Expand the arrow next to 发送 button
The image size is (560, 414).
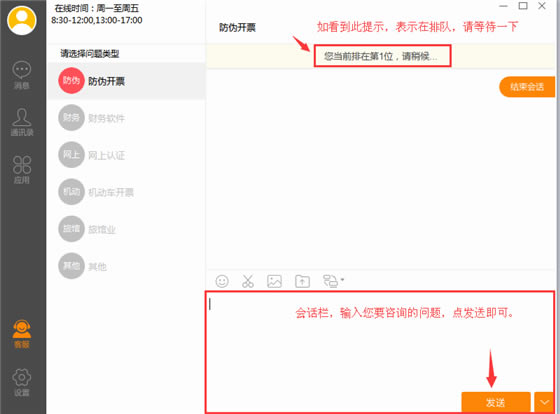pyautogui.click(x=544, y=403)
